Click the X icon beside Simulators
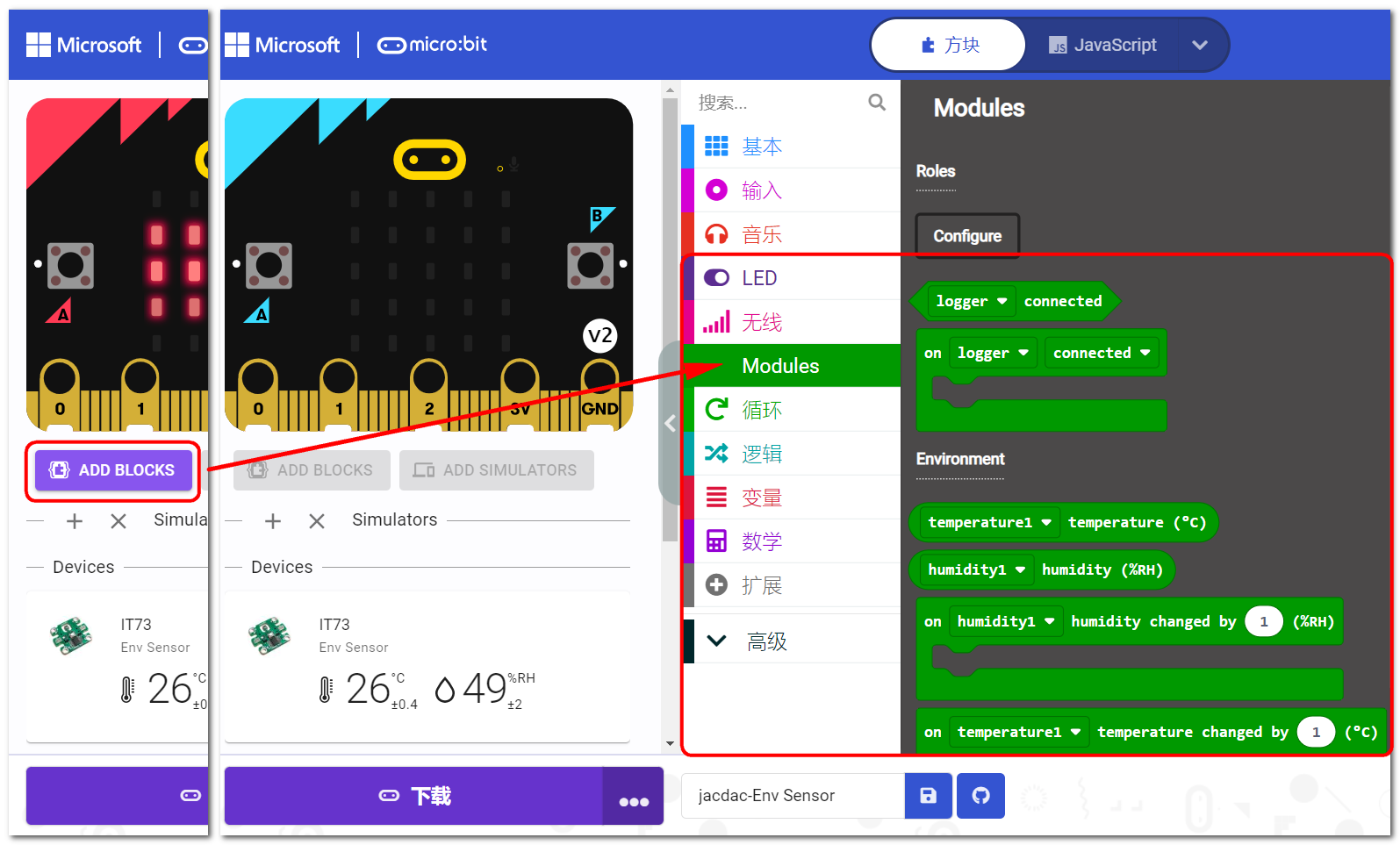Viewport: 1400px width, 845px height. coord(317,521)
